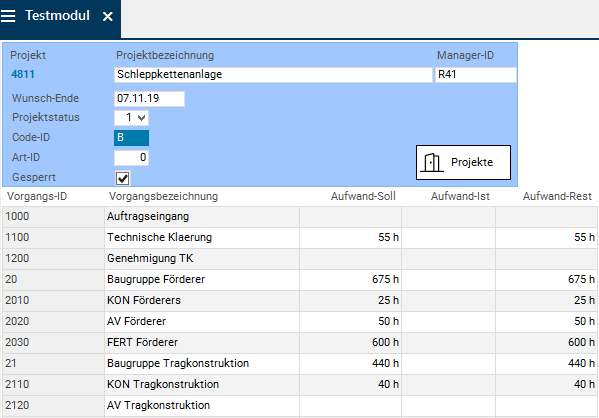The image size is (599, 418).
Task: Click the Code-ID field B
Action: pyautogui.click(x=131, y=138)
